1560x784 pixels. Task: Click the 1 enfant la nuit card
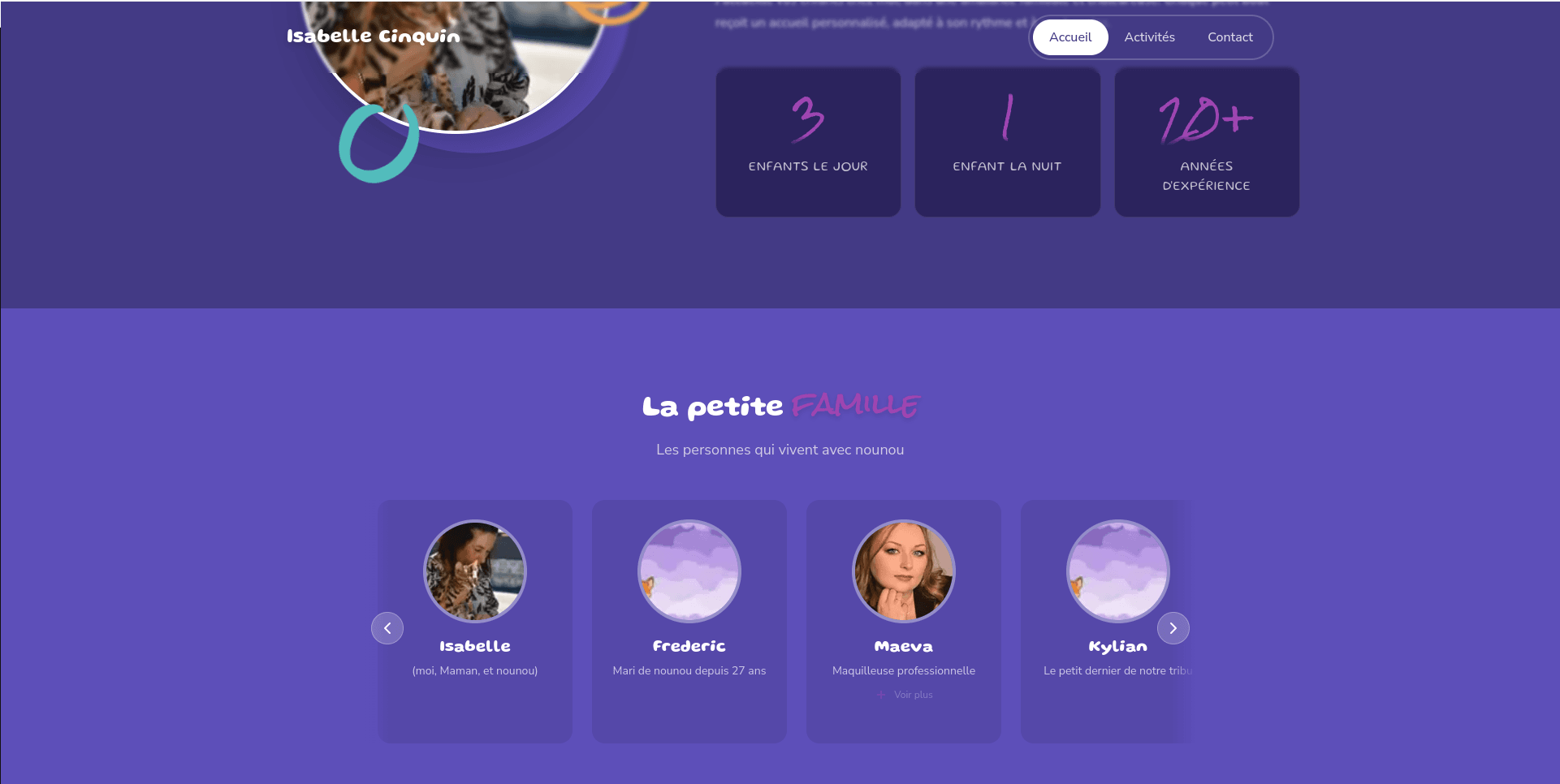(1007, 142)
